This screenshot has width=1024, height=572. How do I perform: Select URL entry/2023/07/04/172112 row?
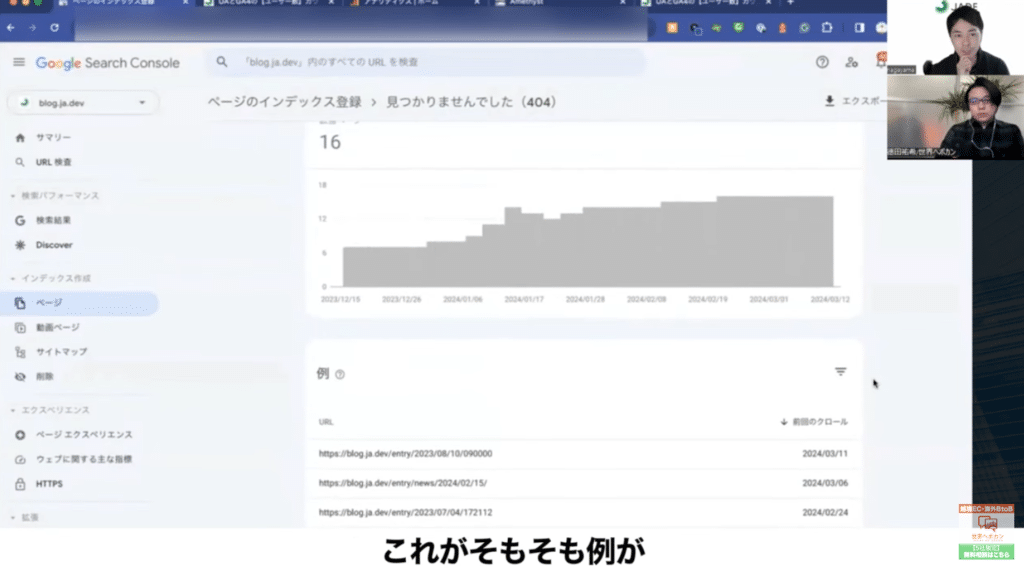[x=583, y=513]
